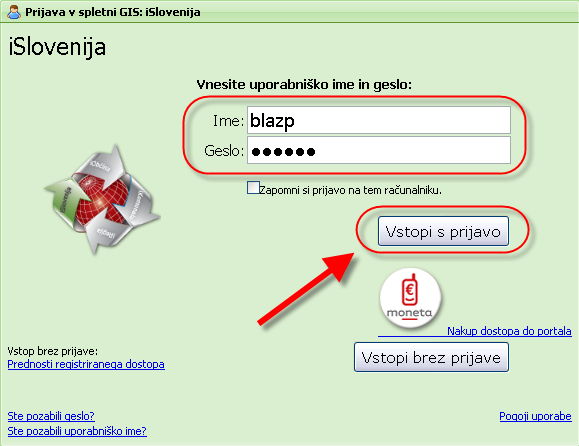
Task: Click the title 'Prijava v spletni GIS: iSlovenija'
Action: (x=113, y=12)
